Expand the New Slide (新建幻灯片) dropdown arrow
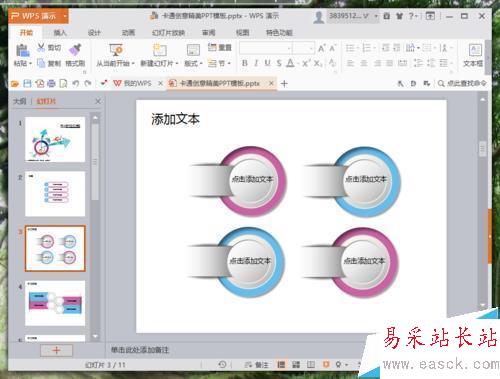 tap(177, 63)
